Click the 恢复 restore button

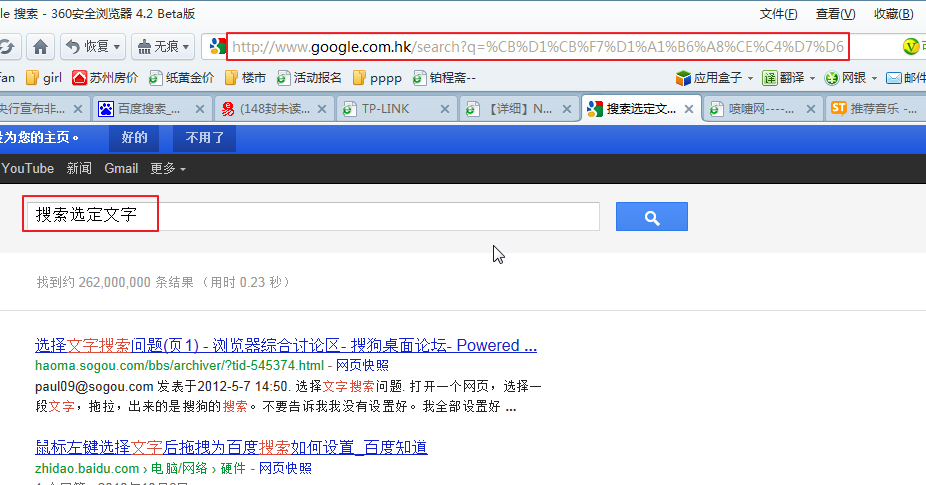click(88, 46)
